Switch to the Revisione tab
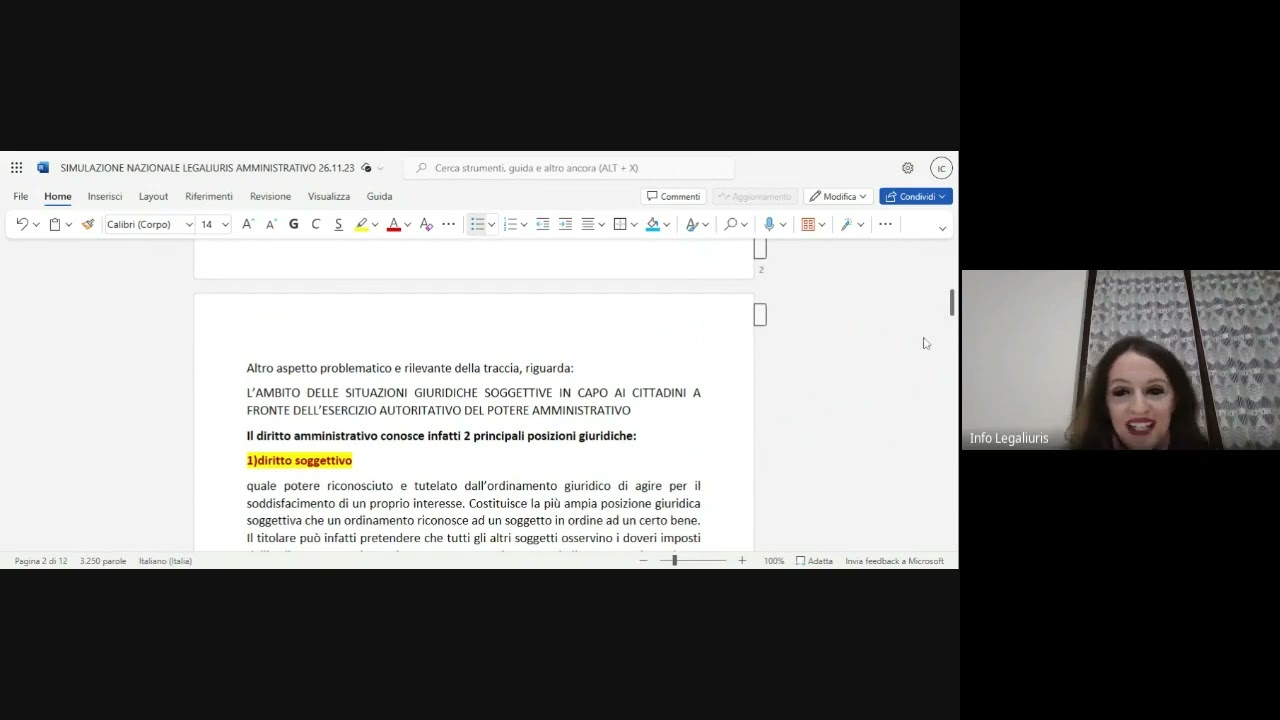Viewport: 1280px width, 720px height. tap(270, 196)
